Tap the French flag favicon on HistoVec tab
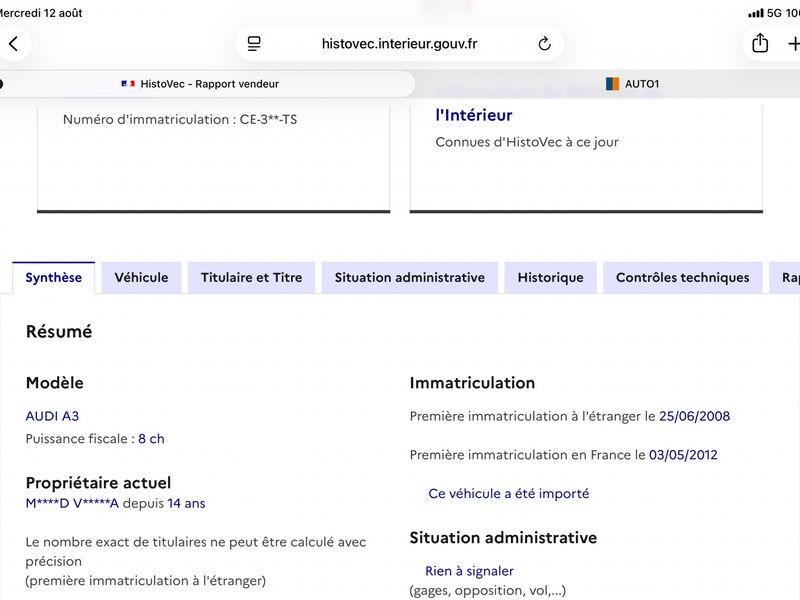The width and height of the screenshot is (800, 600). point(128,84)
